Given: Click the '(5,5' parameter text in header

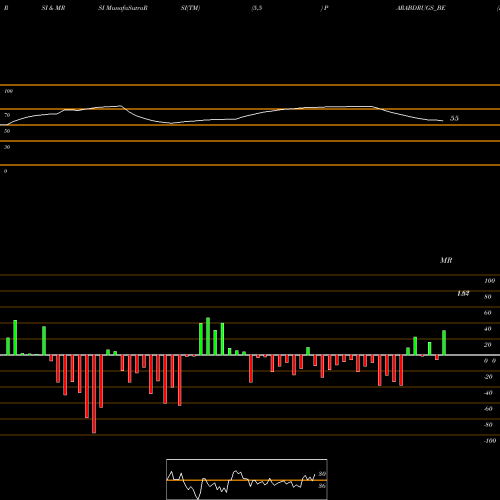Looking at the screenshot, I should (257, 8).
